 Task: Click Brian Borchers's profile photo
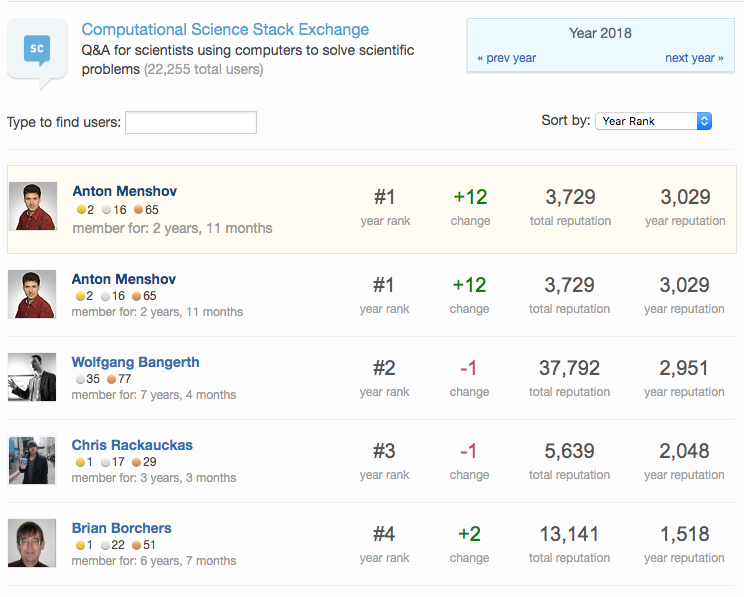tap(32, 543)
